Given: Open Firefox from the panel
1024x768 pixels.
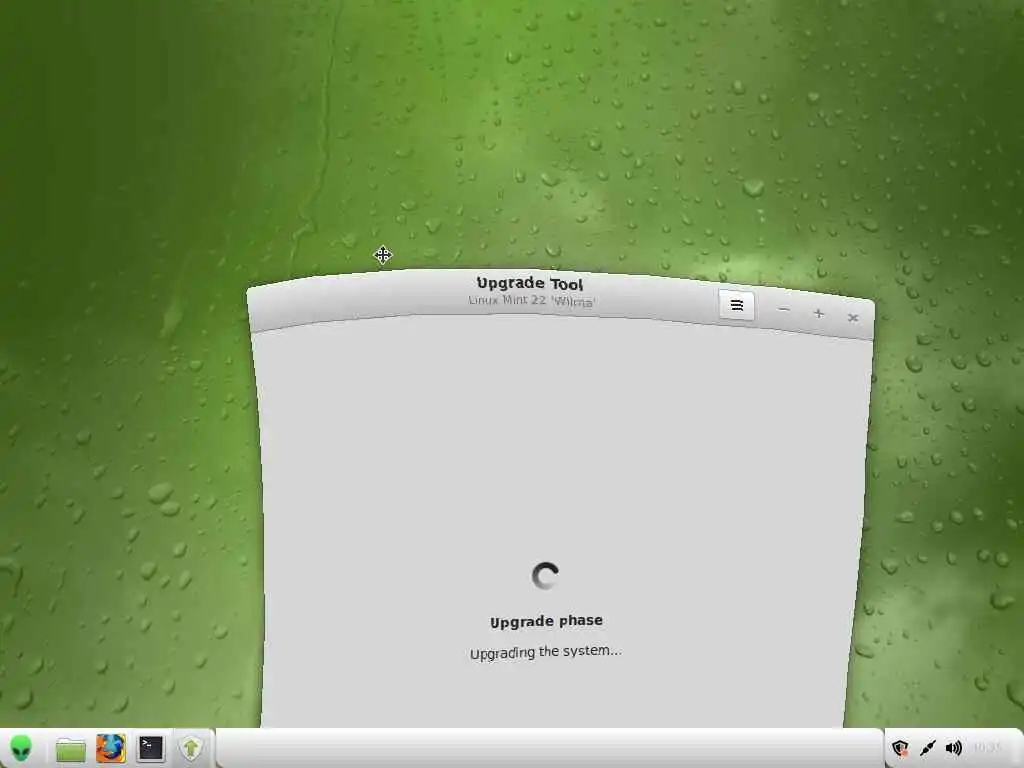Looking at the screenshot, I should (110, 748).
